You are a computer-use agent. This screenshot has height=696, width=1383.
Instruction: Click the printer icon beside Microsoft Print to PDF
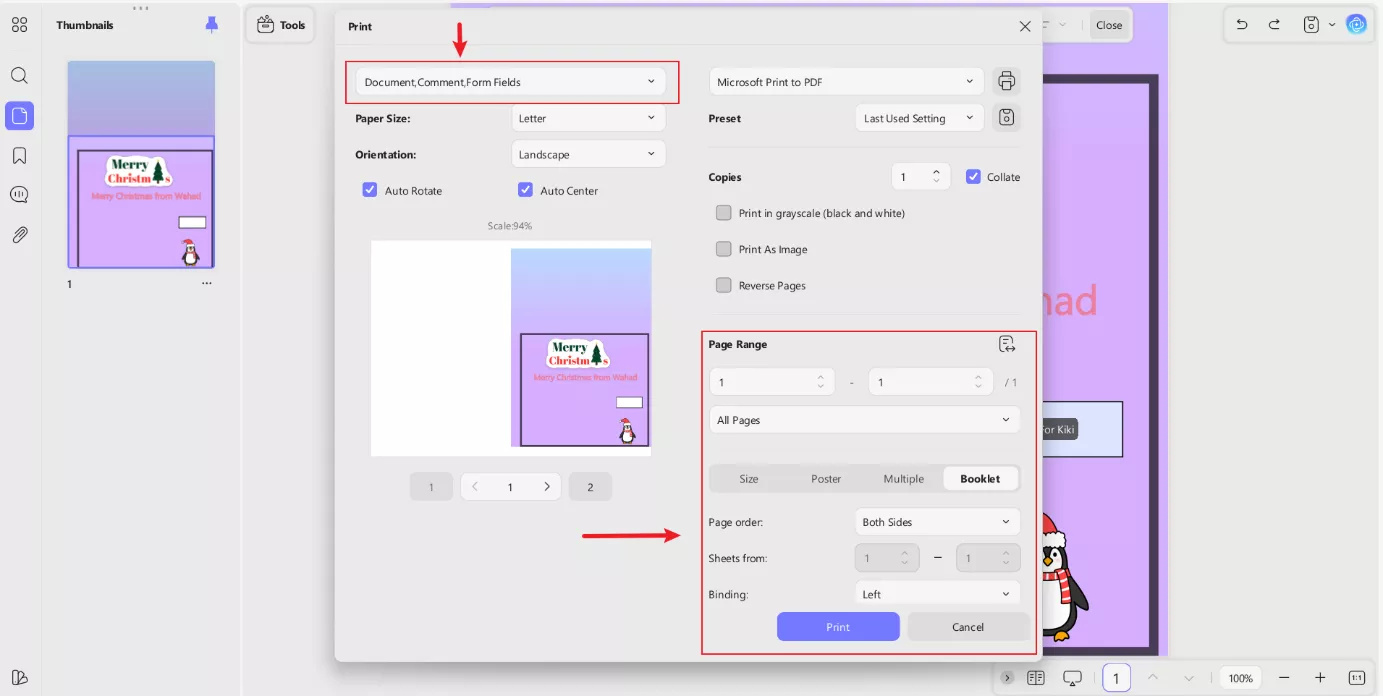1006,81
